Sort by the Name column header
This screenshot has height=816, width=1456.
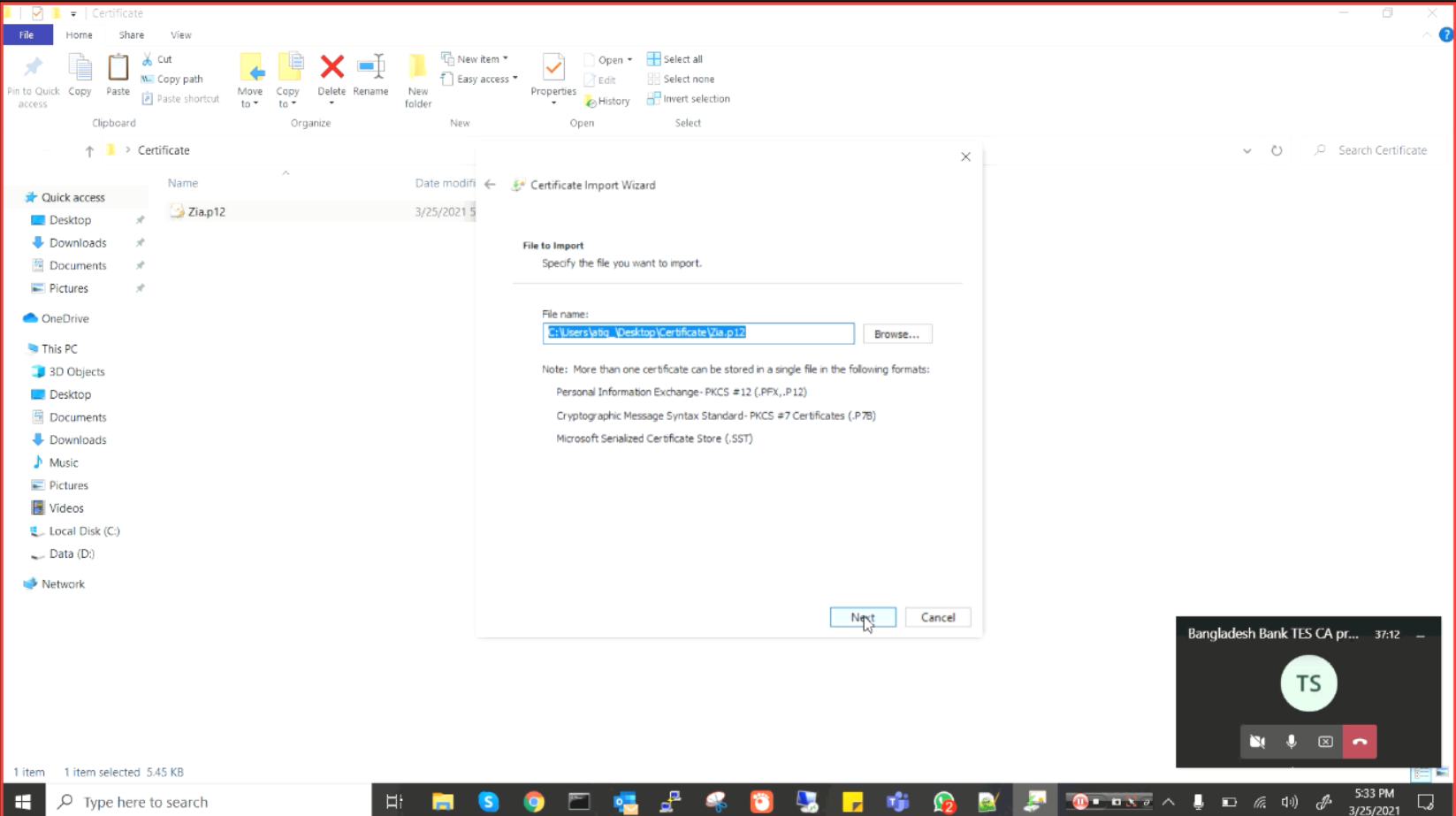point(183,183)
